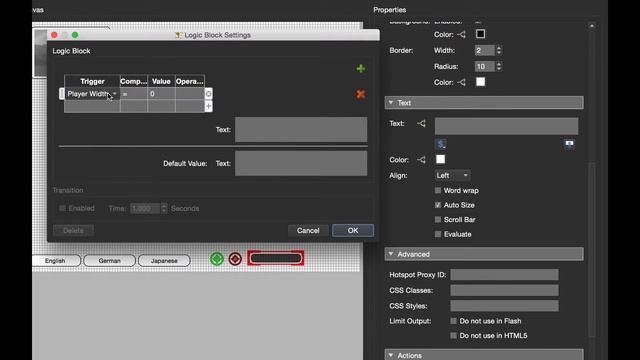Toggle Word wrap checkbox
This screenshot has width=640, height=360.
point(438,191)
